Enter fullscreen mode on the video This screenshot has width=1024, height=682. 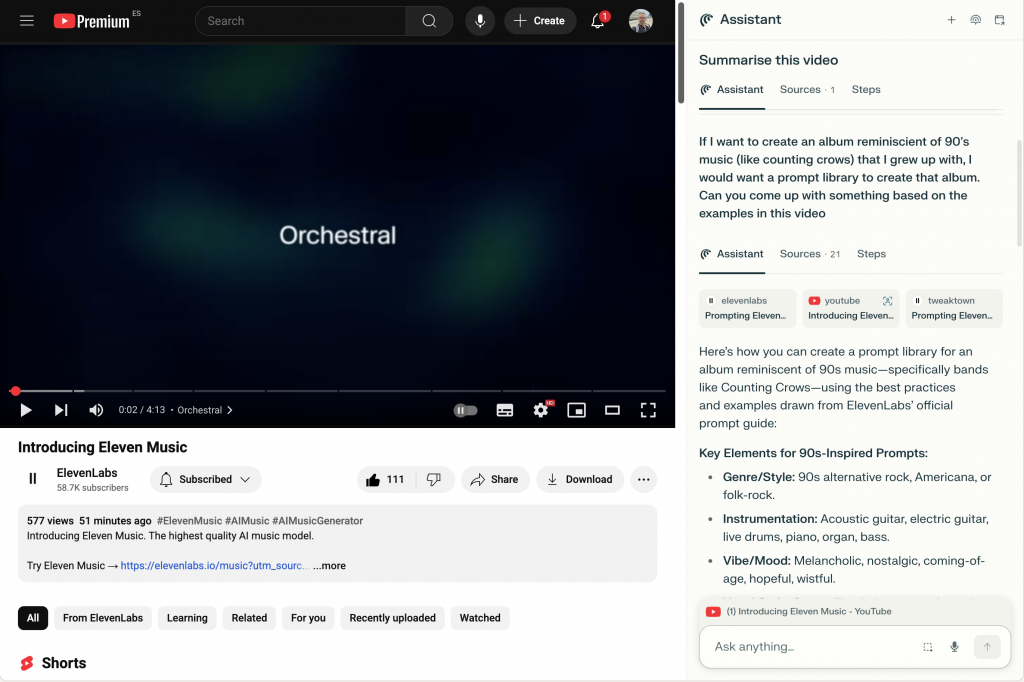648,410
